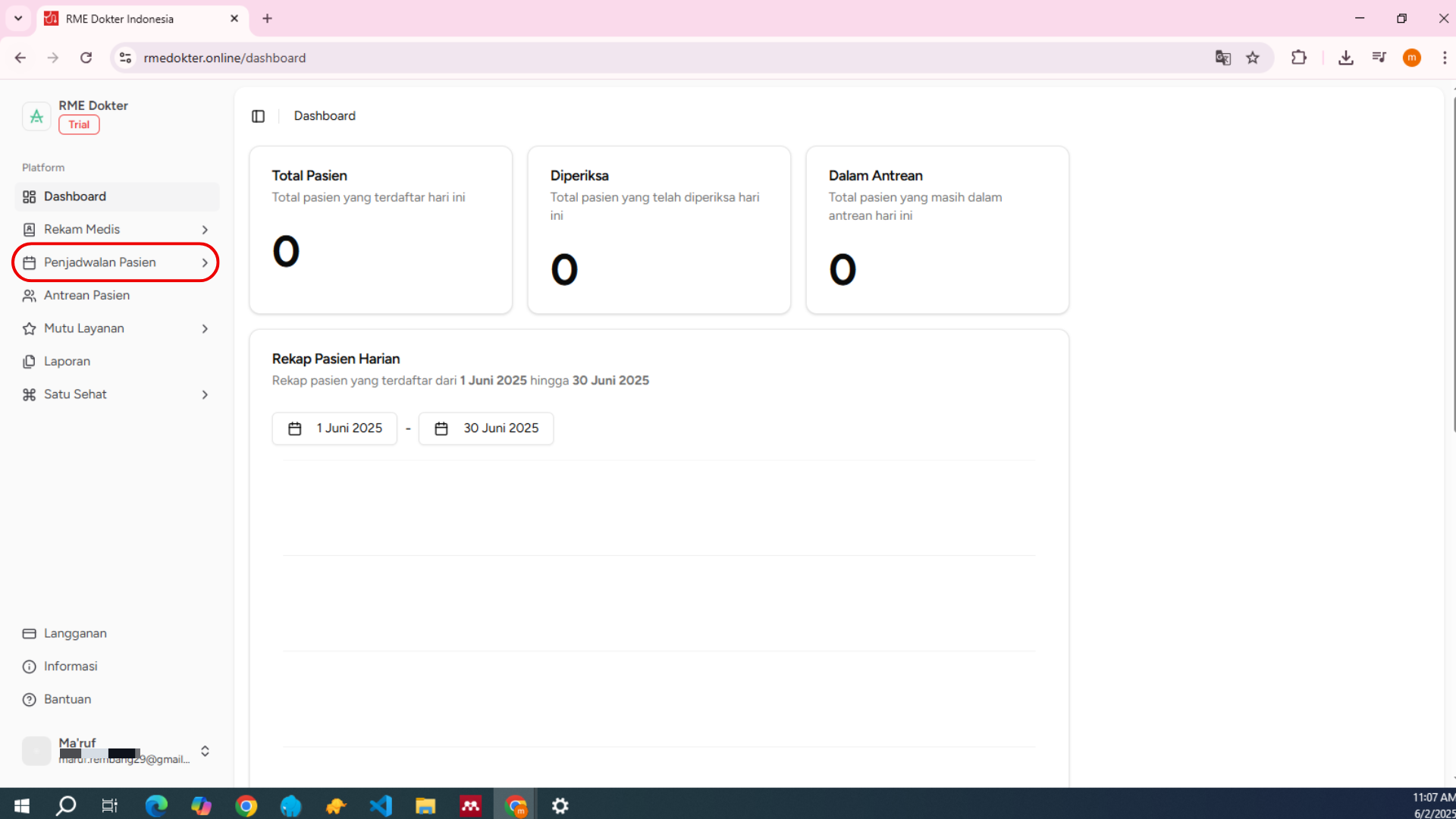This screenshot has width=1456, height=819.
Task: Bookmark this page with star icon
Action: (x=1253, y=58)
